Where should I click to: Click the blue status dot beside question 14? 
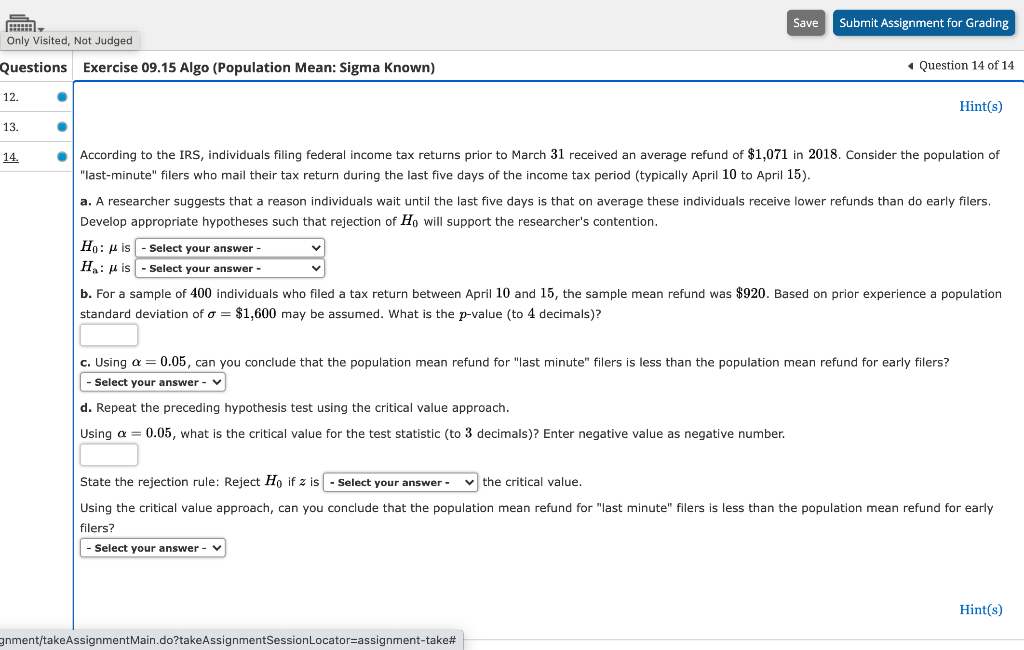coord(61,157)
